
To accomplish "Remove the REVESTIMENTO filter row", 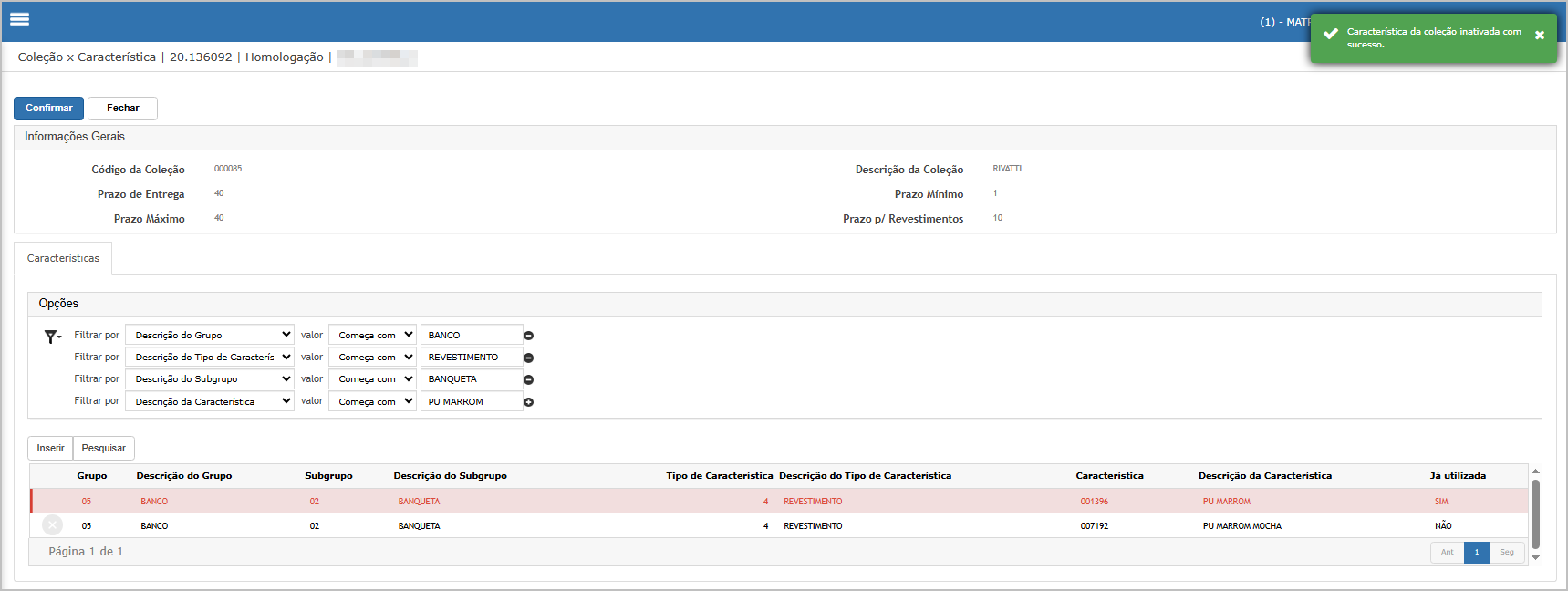I will 528,358.
